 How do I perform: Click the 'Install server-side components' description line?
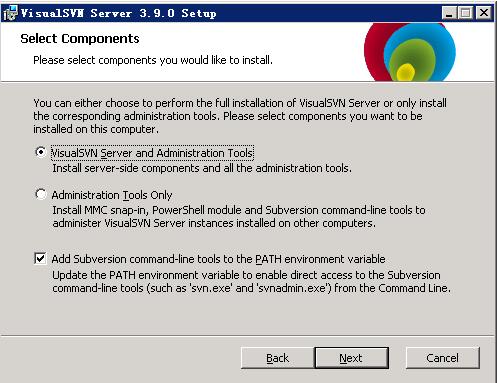point(202,168)
